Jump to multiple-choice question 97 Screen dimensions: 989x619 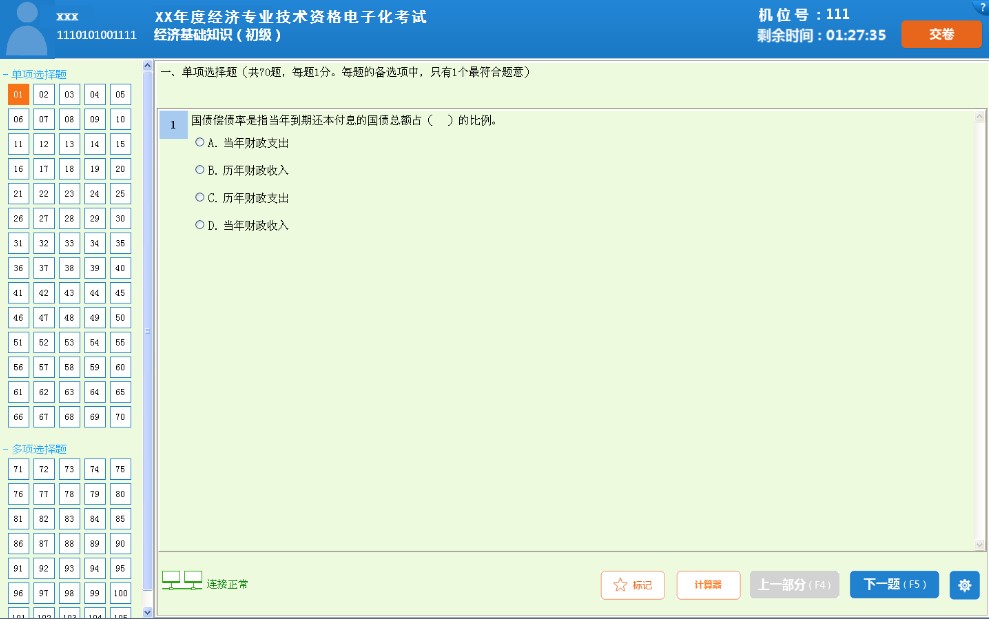coord(44,593)
